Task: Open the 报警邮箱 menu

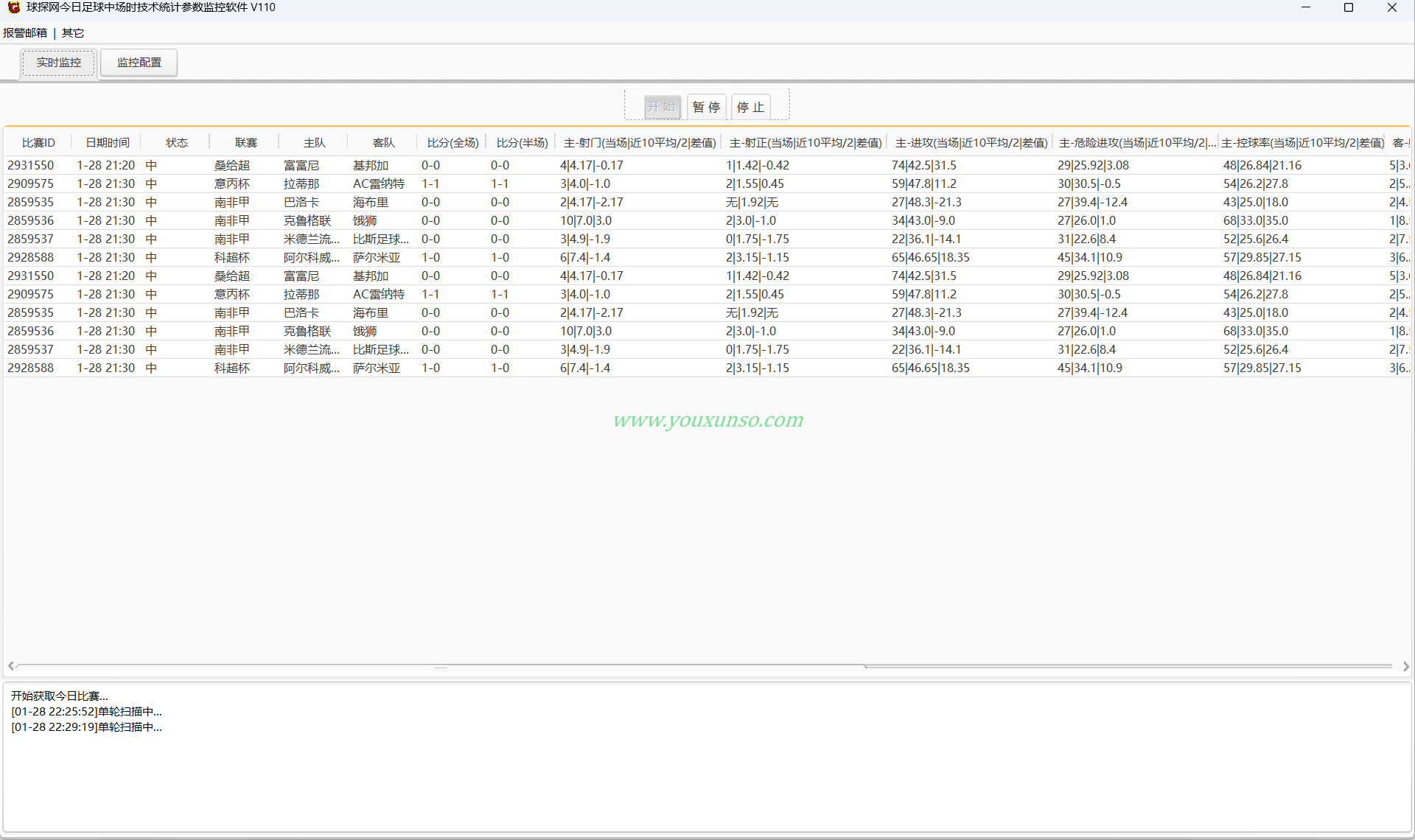Action: (24, 33)
